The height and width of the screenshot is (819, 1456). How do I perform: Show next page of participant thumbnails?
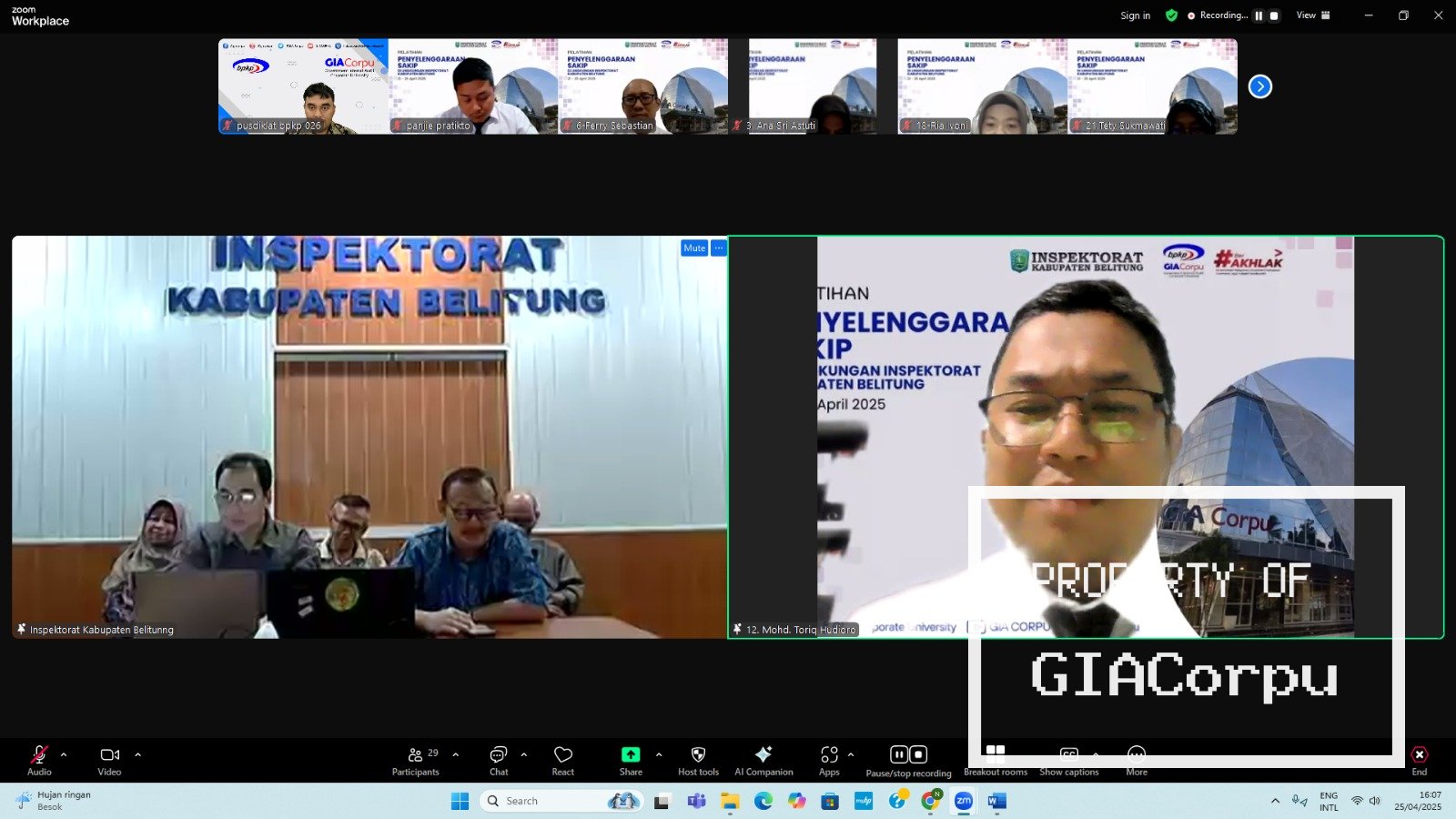[x=1260, y=86]
